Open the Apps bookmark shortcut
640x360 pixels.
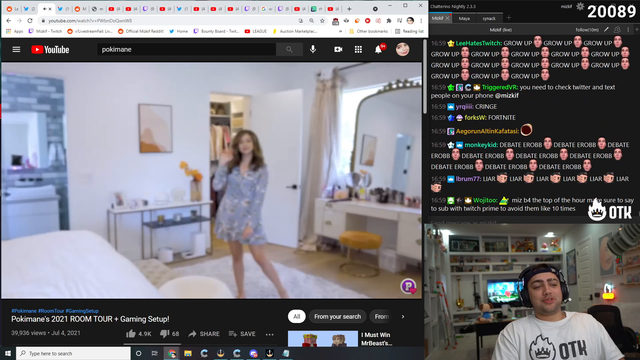coord(14,31)
